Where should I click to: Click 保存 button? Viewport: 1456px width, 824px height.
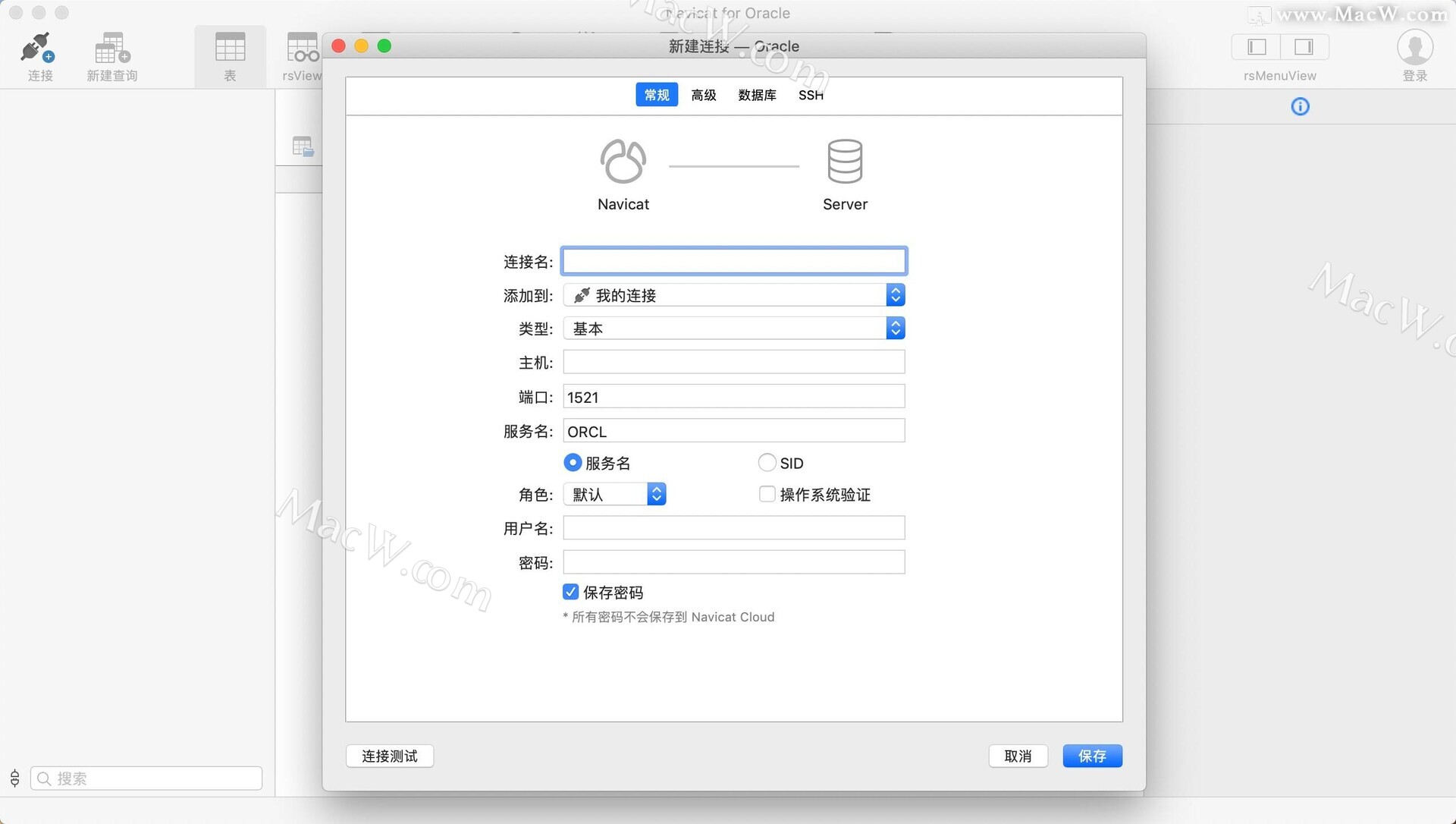point(1092,756)
